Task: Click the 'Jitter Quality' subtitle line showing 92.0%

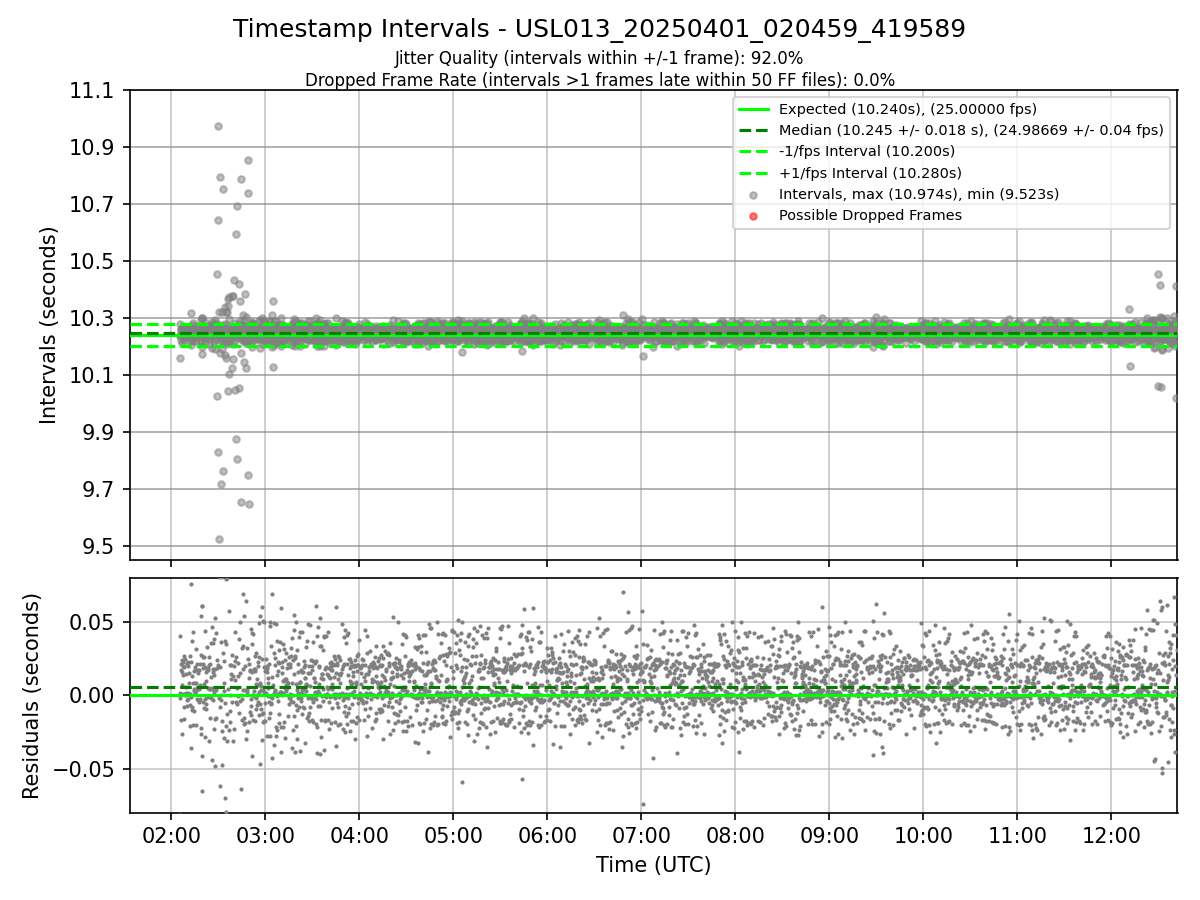Action: 599,58
